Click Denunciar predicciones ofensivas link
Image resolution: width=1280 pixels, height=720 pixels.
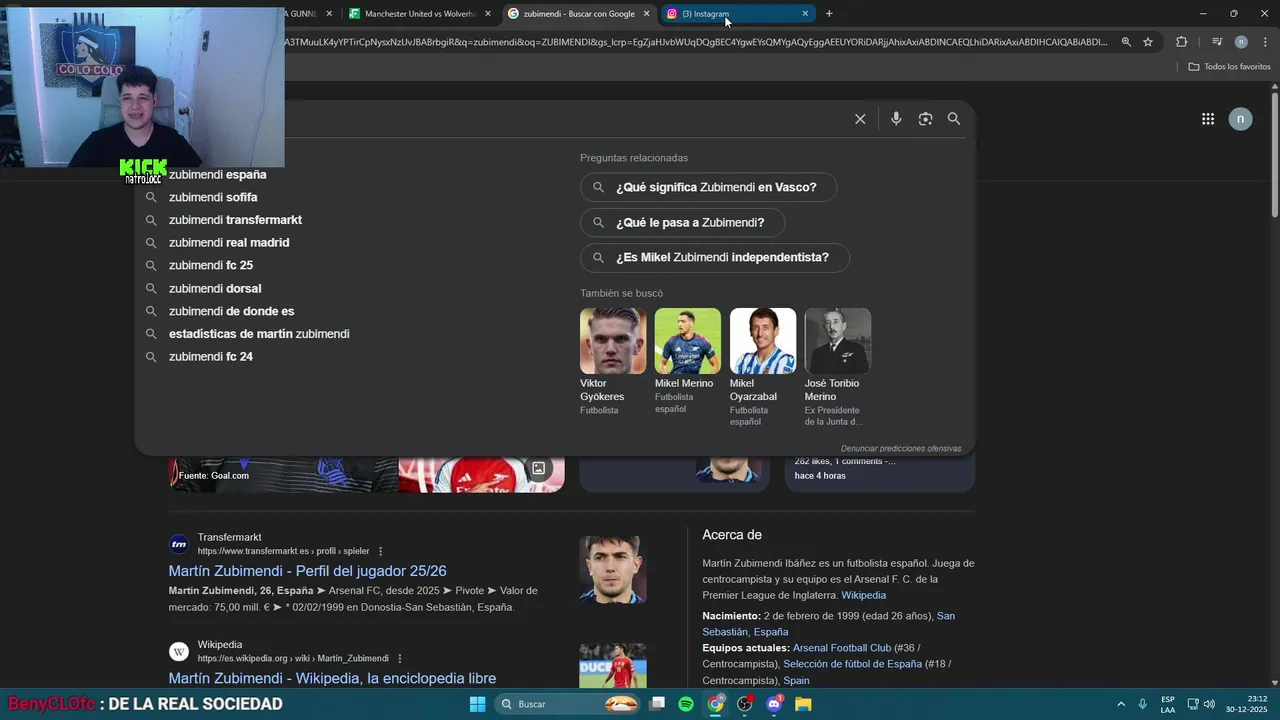(901, 449)
